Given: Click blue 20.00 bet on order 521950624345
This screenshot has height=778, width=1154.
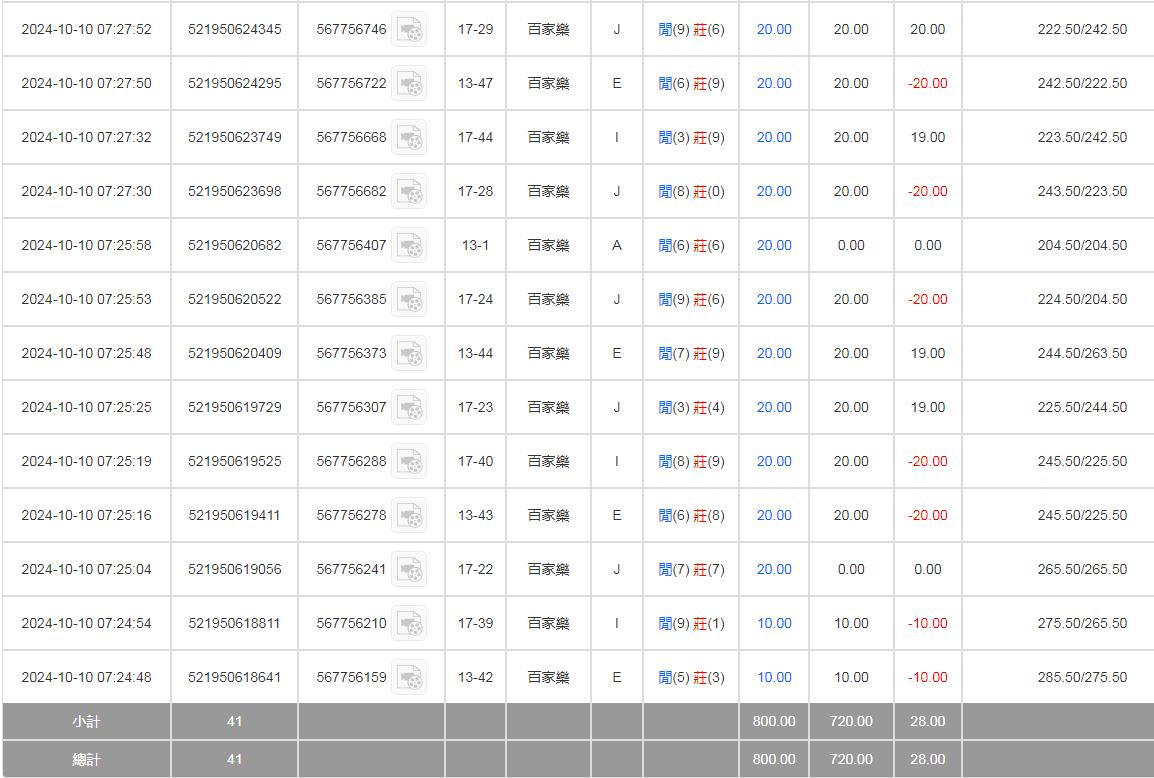Looking at the screenshot, I should pyautogui.click(x=773, y=30).
